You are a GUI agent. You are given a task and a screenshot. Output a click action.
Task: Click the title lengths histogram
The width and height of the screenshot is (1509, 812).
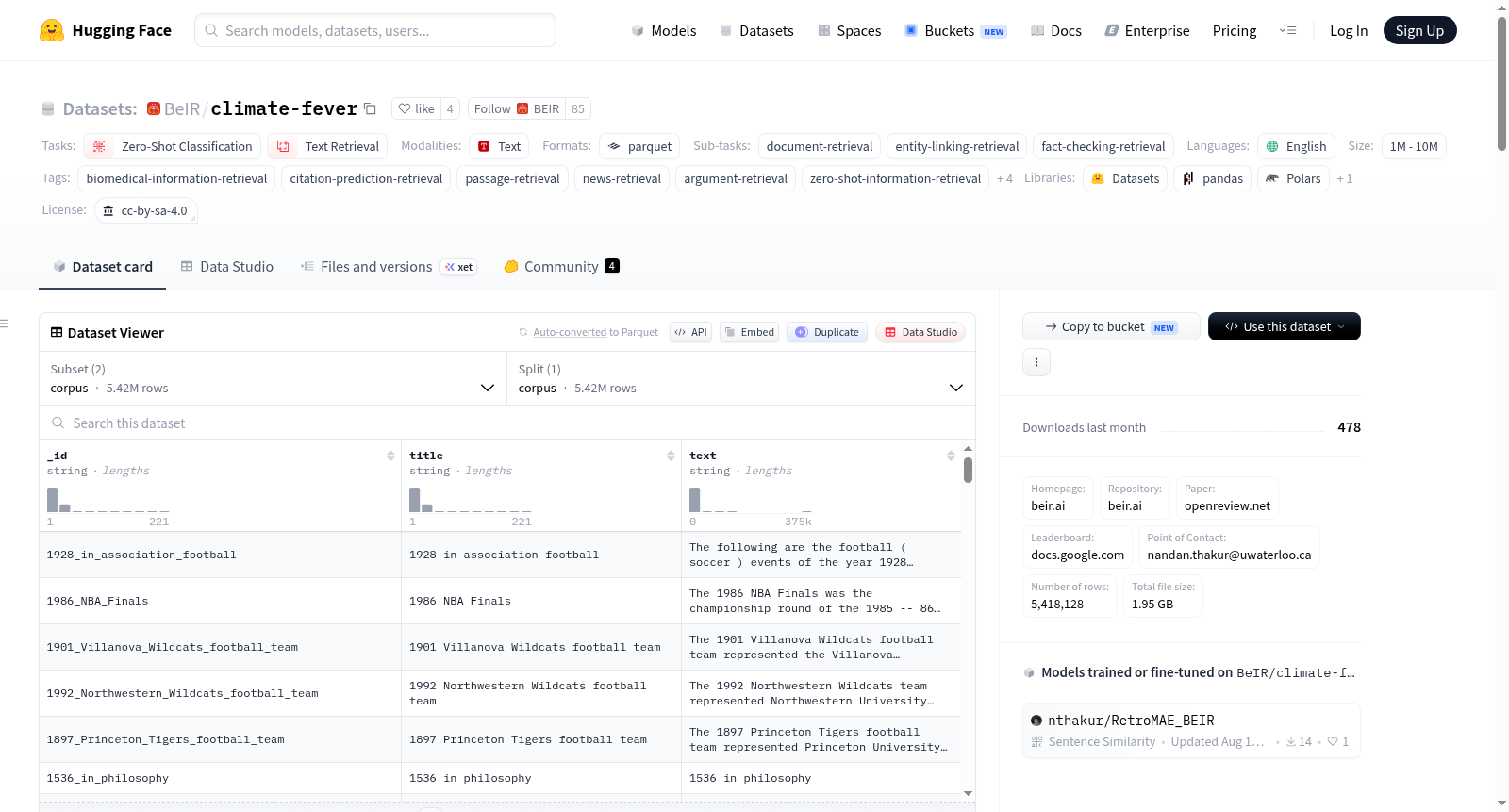tap(470, 500)
